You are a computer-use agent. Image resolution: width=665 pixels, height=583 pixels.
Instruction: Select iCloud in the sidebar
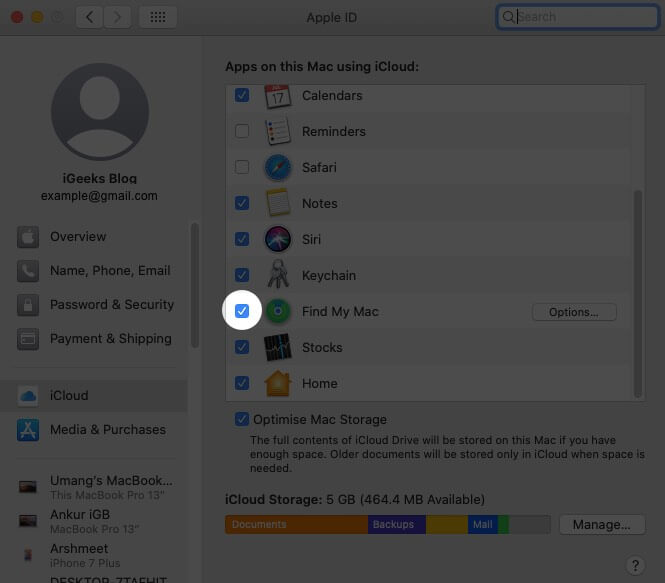pos(93,396)
